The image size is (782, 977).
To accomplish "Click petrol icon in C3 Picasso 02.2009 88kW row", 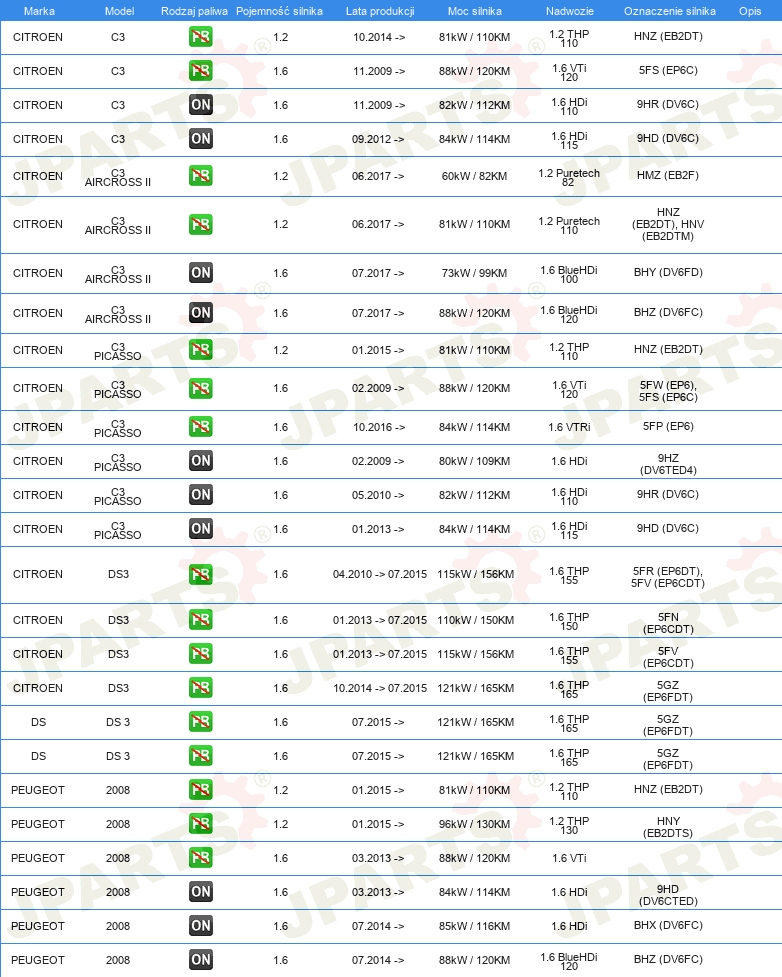I will [201, 388].
